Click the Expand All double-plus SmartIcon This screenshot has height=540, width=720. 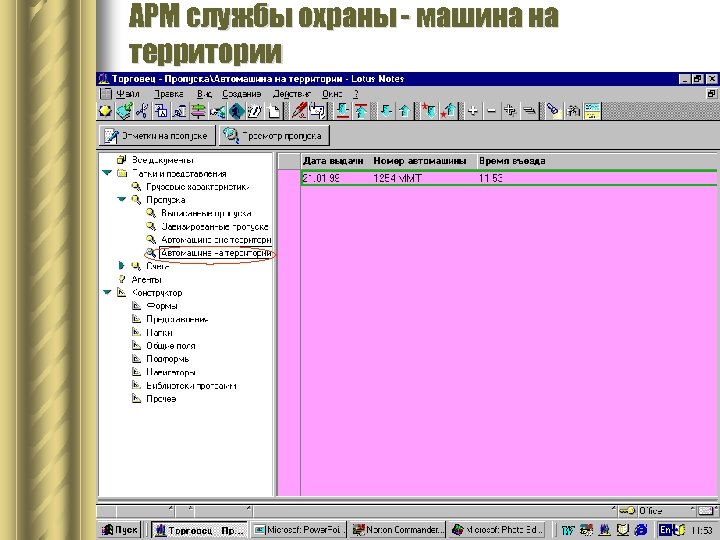click(x=510, y=111)
